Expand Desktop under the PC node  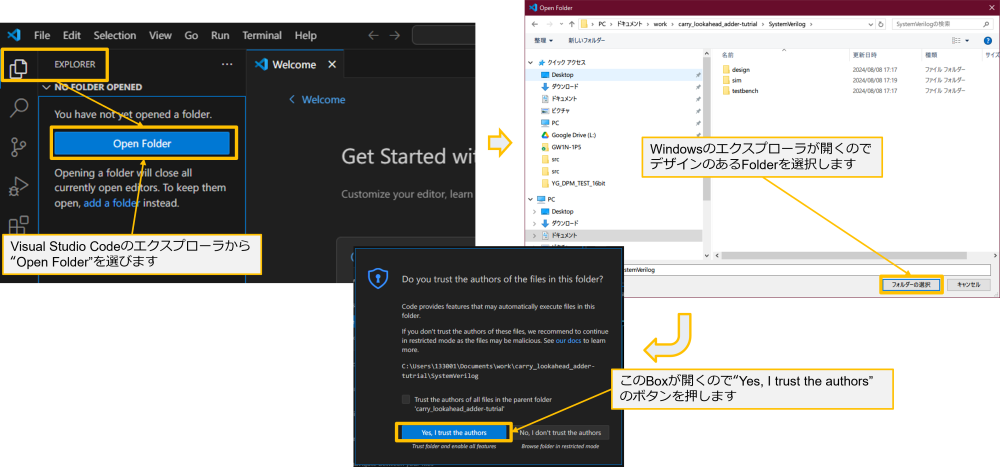click(534, 211)
